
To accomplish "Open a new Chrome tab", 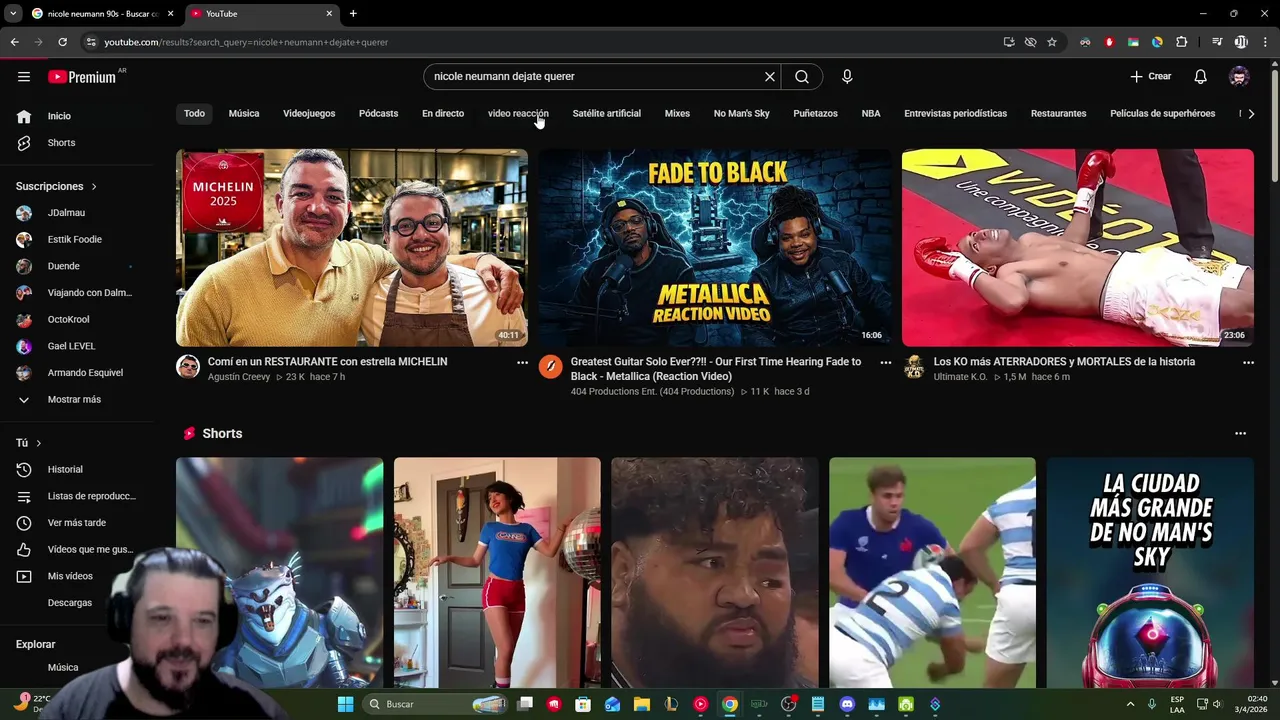I will click(x=353, y=14).
